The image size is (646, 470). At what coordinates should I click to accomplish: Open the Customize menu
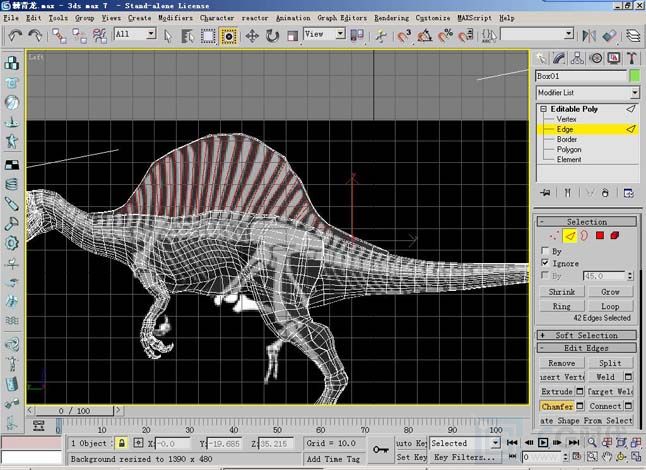[433, 18]
